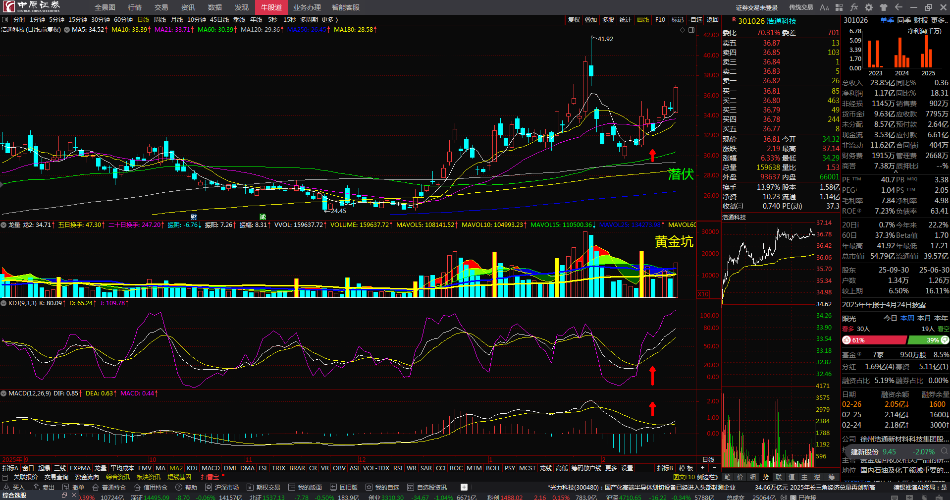Click the MACD(12,26,9) panel title
This screenshot has width=950, height=500.
pyautogui.click(x=31, y=393)
